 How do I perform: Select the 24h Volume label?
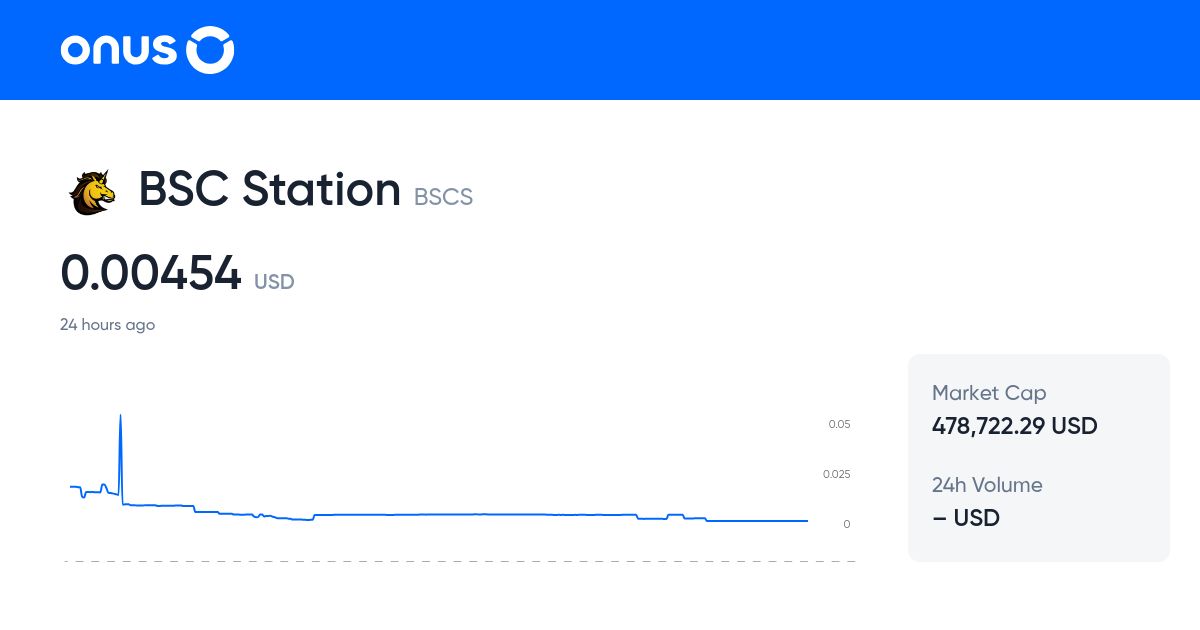987,485
